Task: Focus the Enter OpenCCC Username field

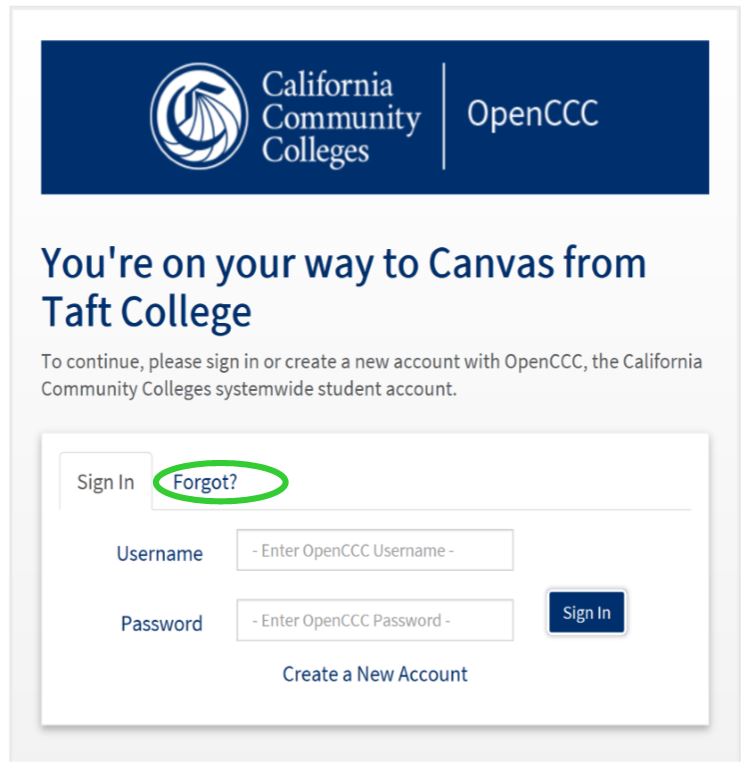Action: click(x=374, y=550)
